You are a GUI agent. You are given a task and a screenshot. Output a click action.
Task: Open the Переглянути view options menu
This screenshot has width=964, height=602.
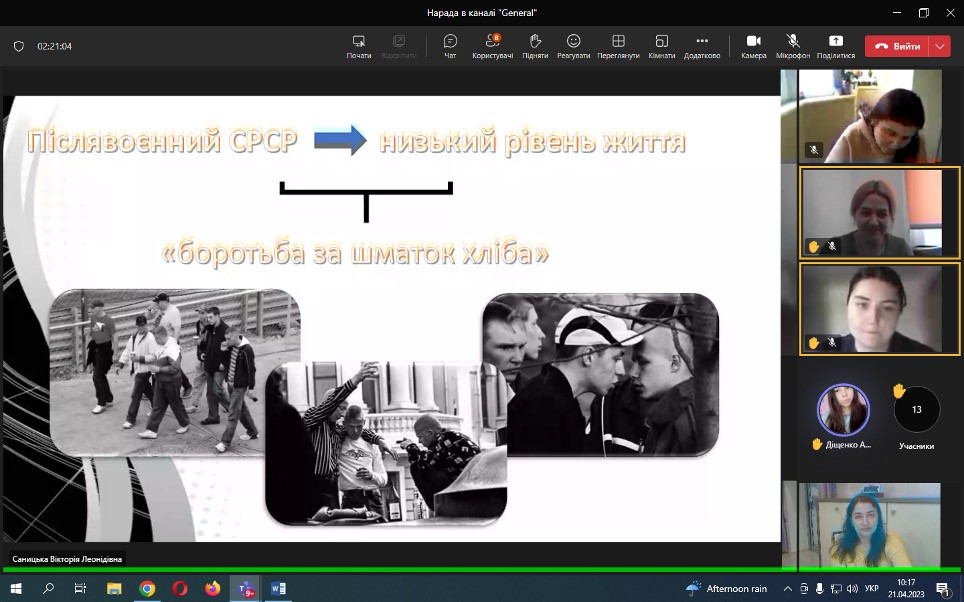(x=618, y=46)
